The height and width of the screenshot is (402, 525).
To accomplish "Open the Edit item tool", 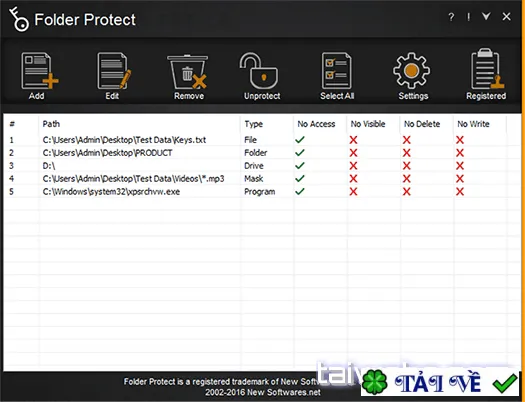I will pyautogui.click(x=114, y=71).
